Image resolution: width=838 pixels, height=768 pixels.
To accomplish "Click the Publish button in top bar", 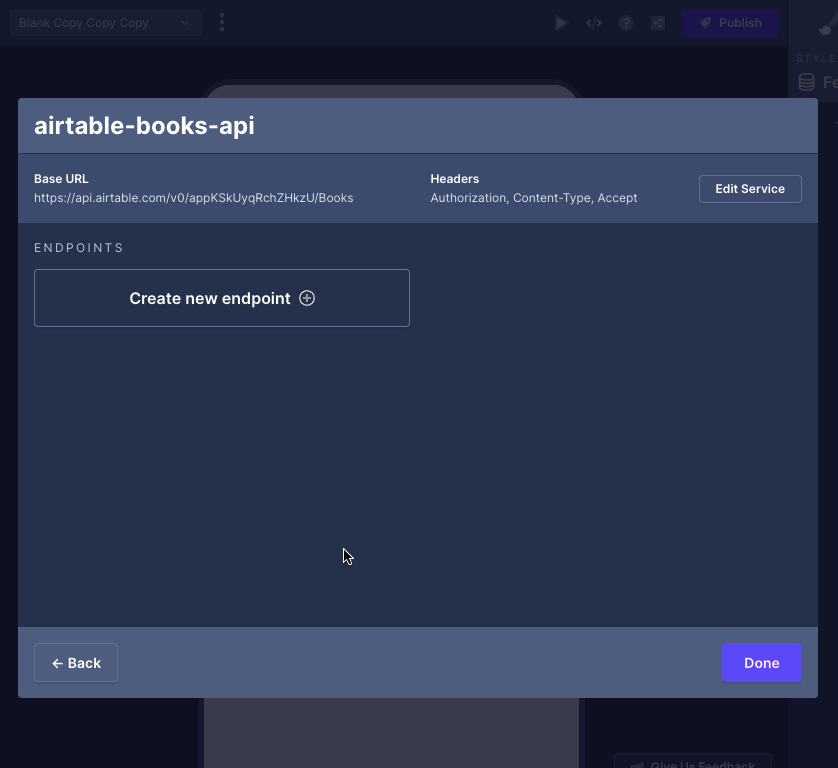I will coord(730,23).
